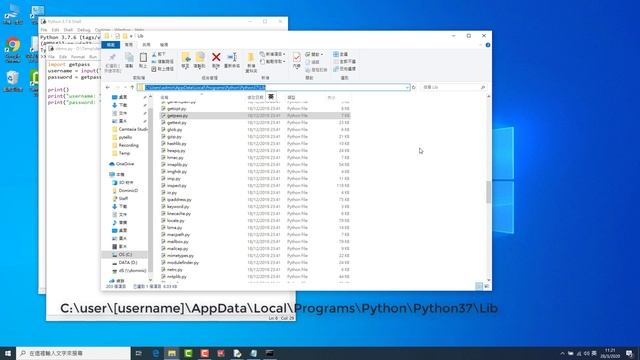Select the hashlib.py file row
640x360 pixels.
pos(255,144)
